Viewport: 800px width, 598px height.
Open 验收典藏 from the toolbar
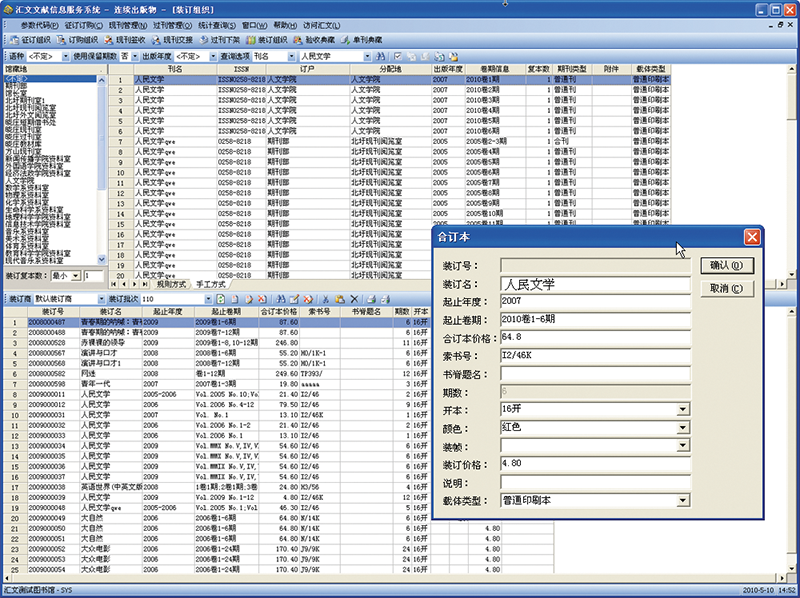click(x=314, y=40)
